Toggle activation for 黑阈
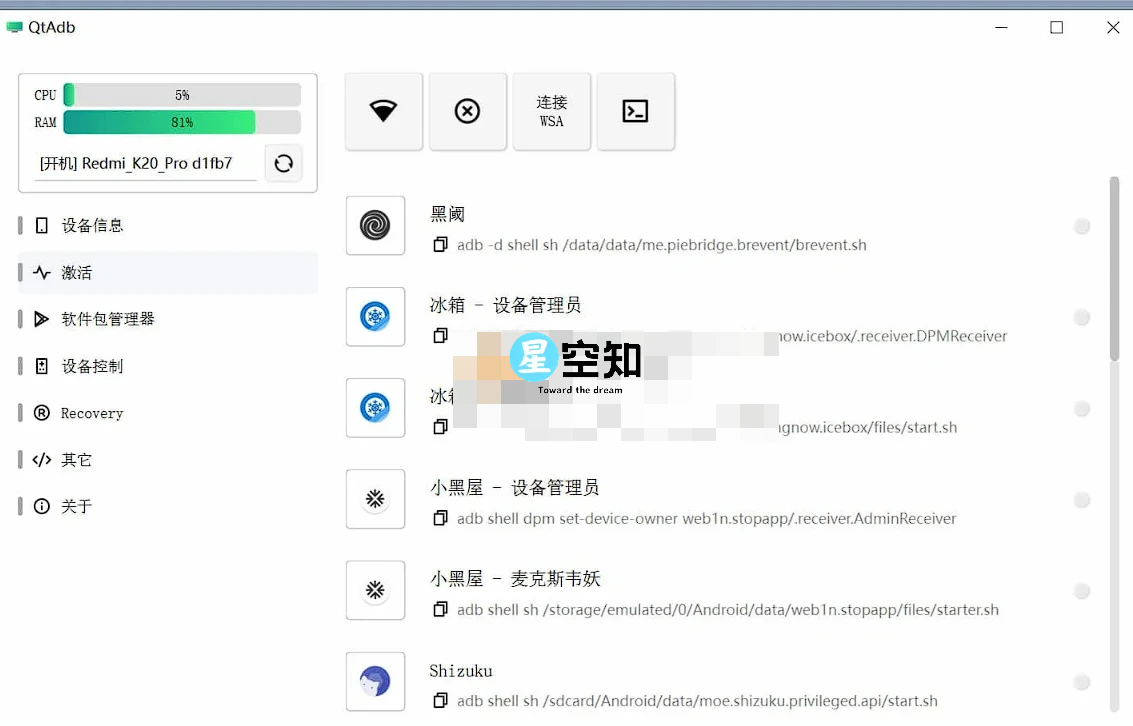 click(x=1081, y=226)
